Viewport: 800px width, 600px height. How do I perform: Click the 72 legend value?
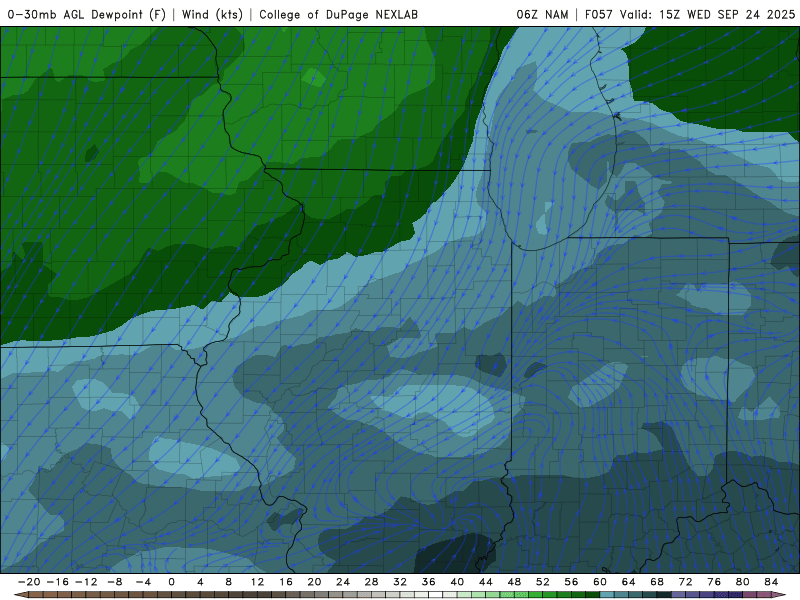tap(686, 582)
